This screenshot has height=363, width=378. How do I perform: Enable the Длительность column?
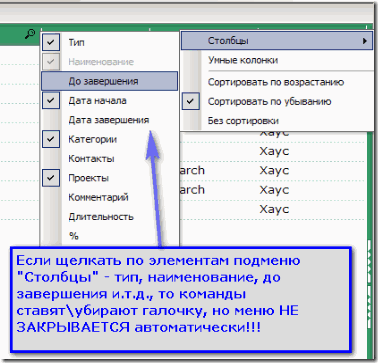tap(109, 216)
